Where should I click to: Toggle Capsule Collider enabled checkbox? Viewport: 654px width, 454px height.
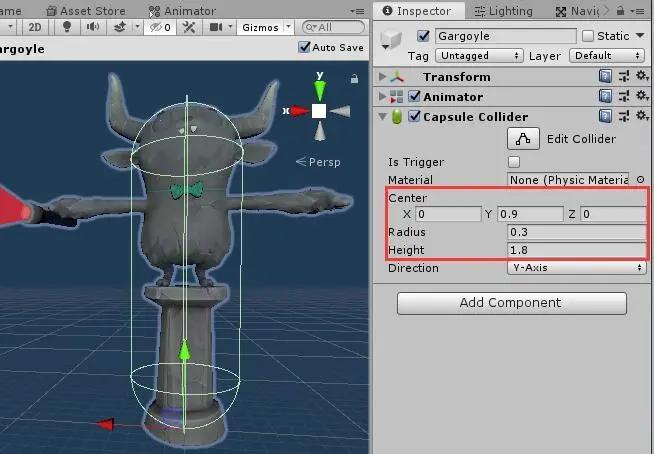click(414, 116)
